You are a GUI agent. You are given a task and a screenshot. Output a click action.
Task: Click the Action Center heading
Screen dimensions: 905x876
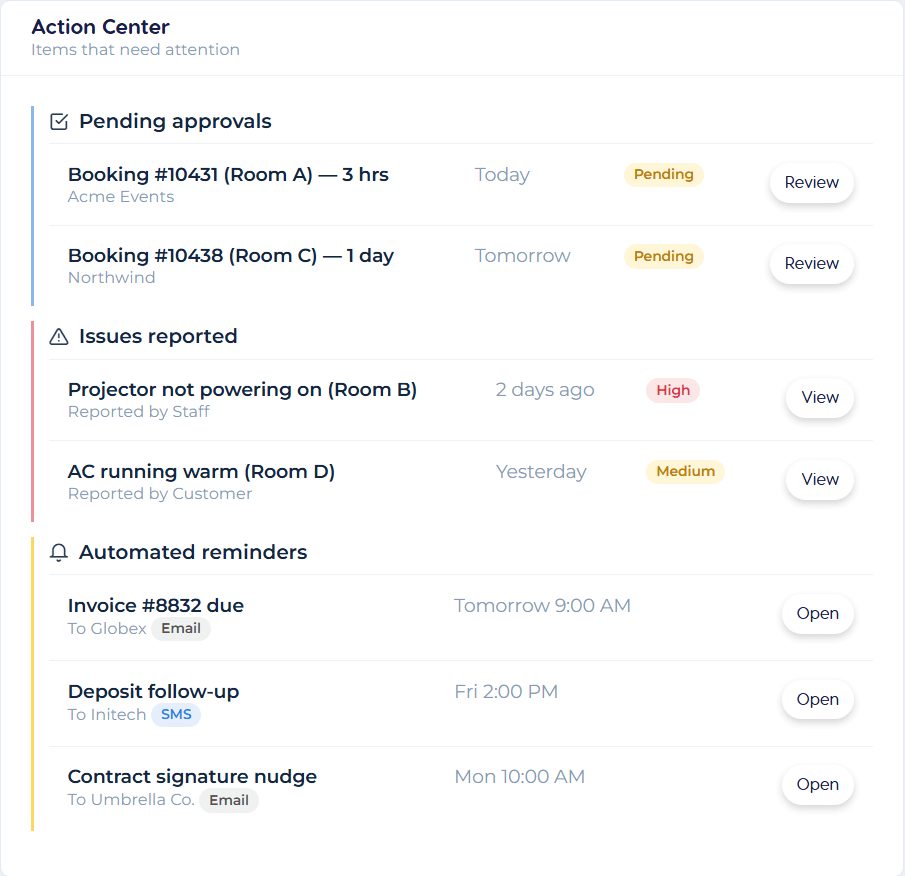100,27
